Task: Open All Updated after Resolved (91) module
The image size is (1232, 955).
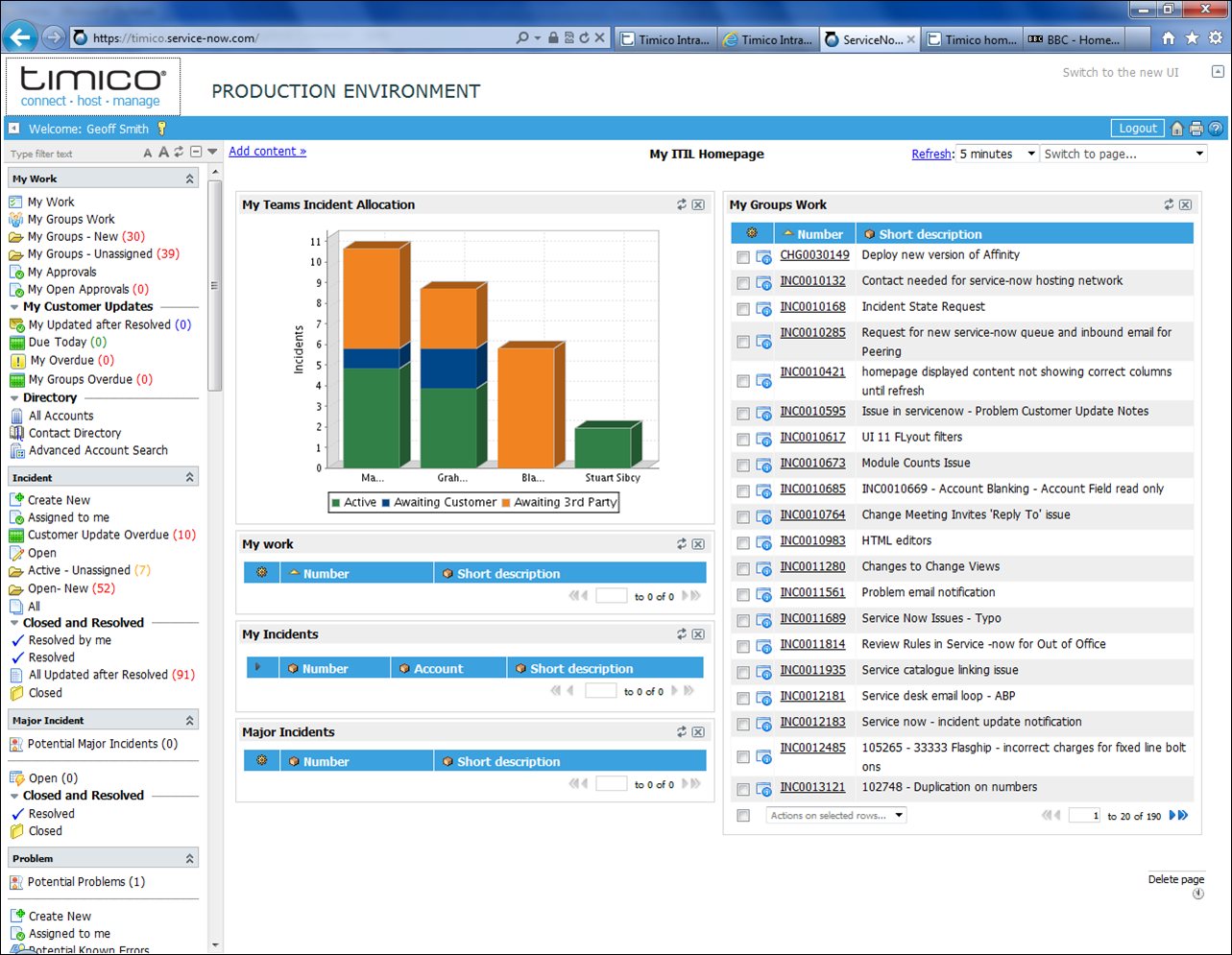Action: [111, 675]
